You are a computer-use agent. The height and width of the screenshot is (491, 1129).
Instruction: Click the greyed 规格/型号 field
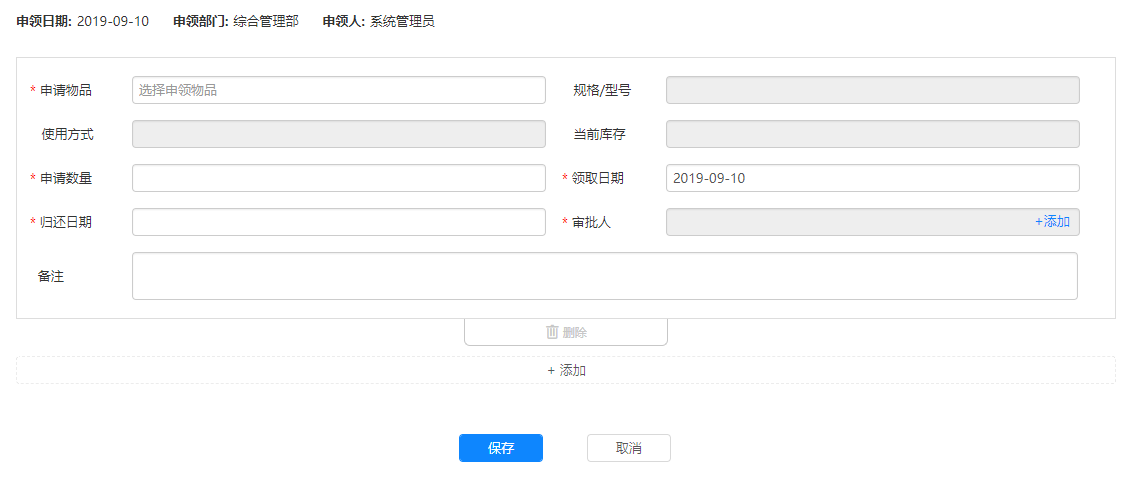(872, 90)
